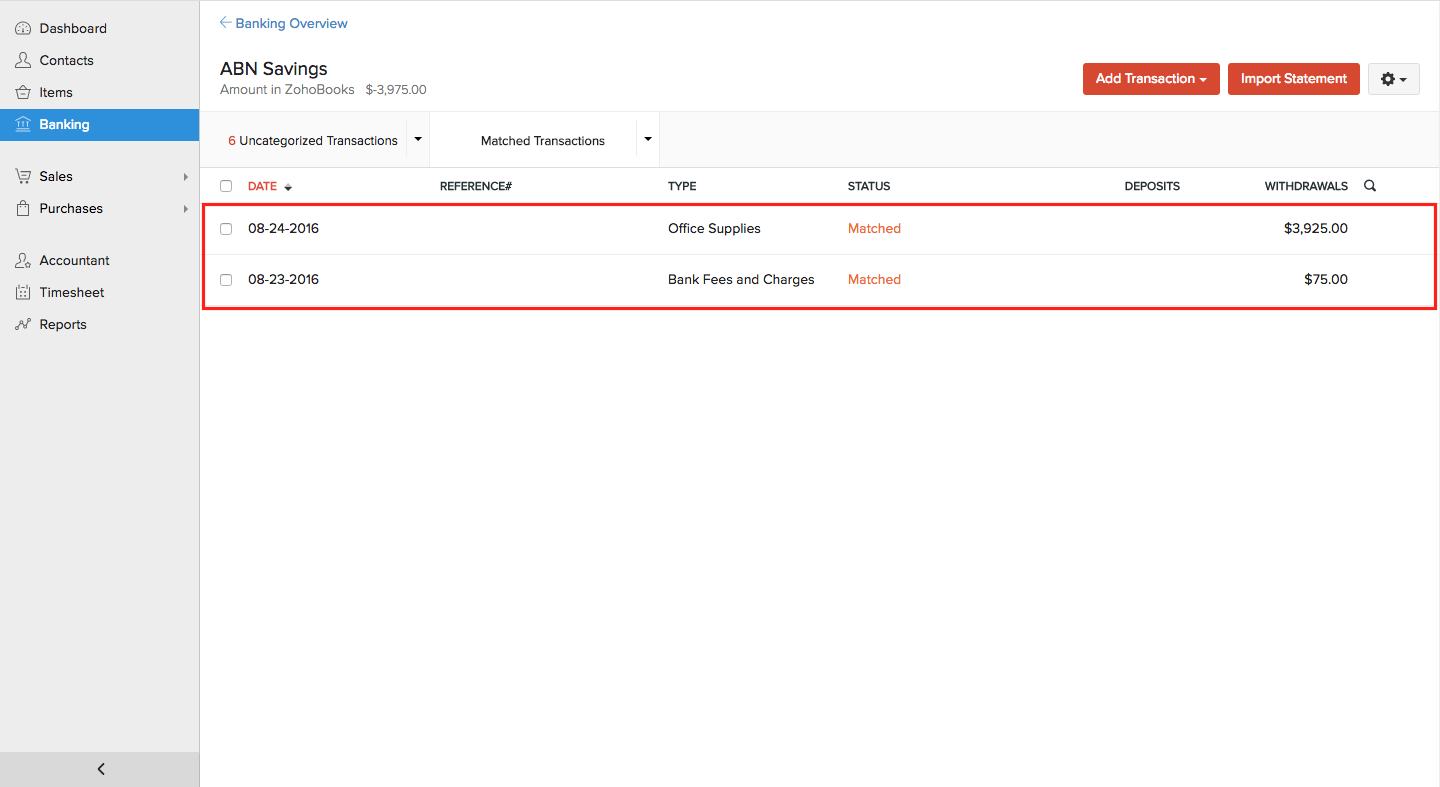Click the Banking icon in sidebar

click(23, 124)
